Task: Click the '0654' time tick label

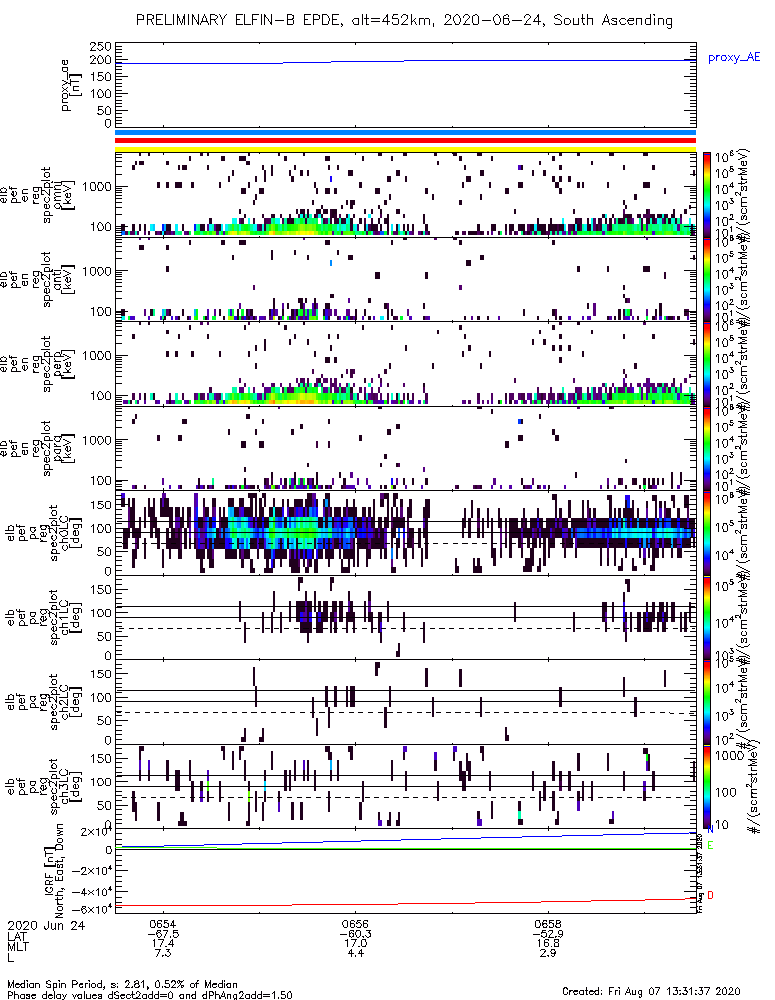Action: tap(163, 924)
